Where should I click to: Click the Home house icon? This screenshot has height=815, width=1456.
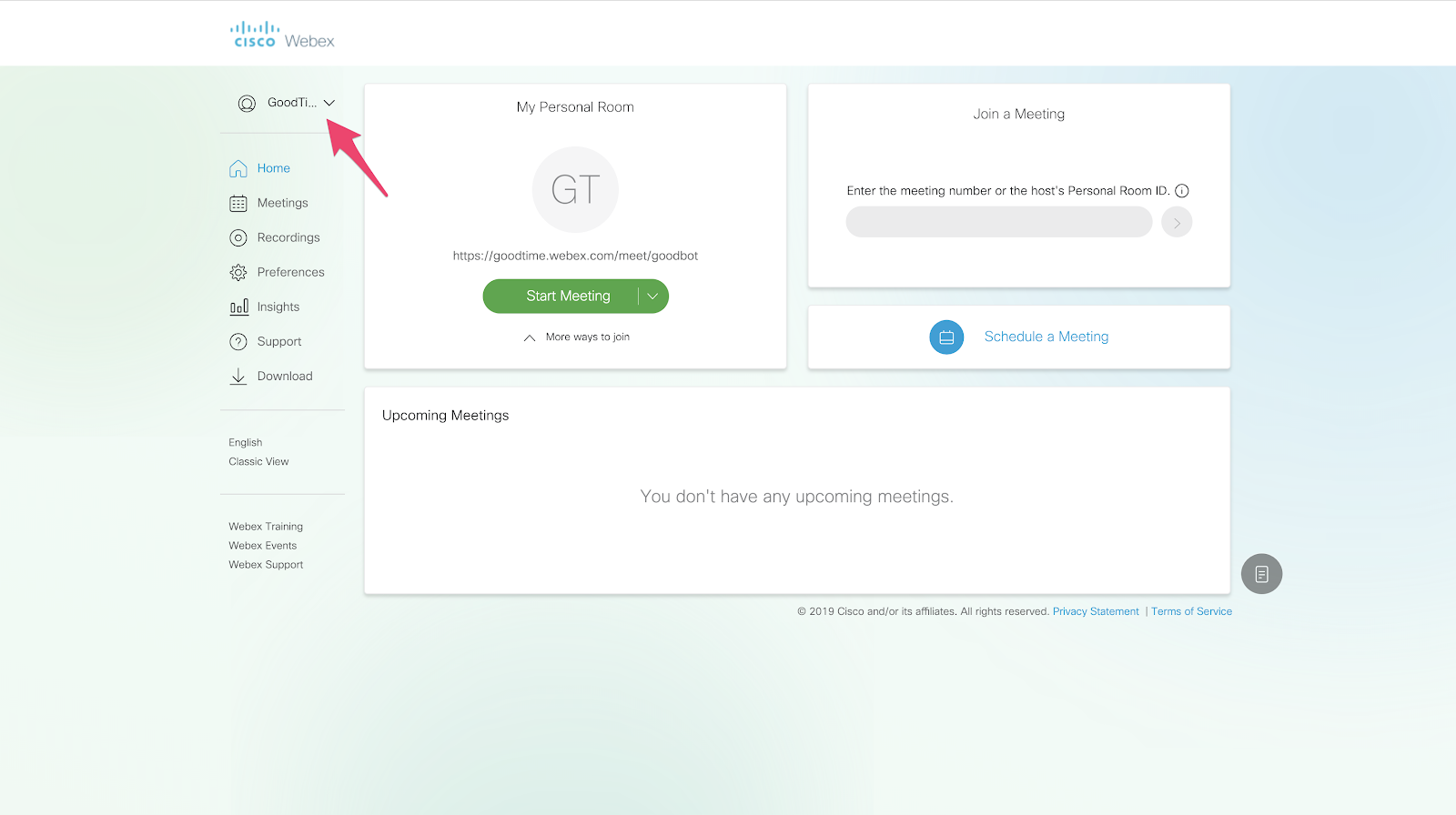(x=238, y=168)
